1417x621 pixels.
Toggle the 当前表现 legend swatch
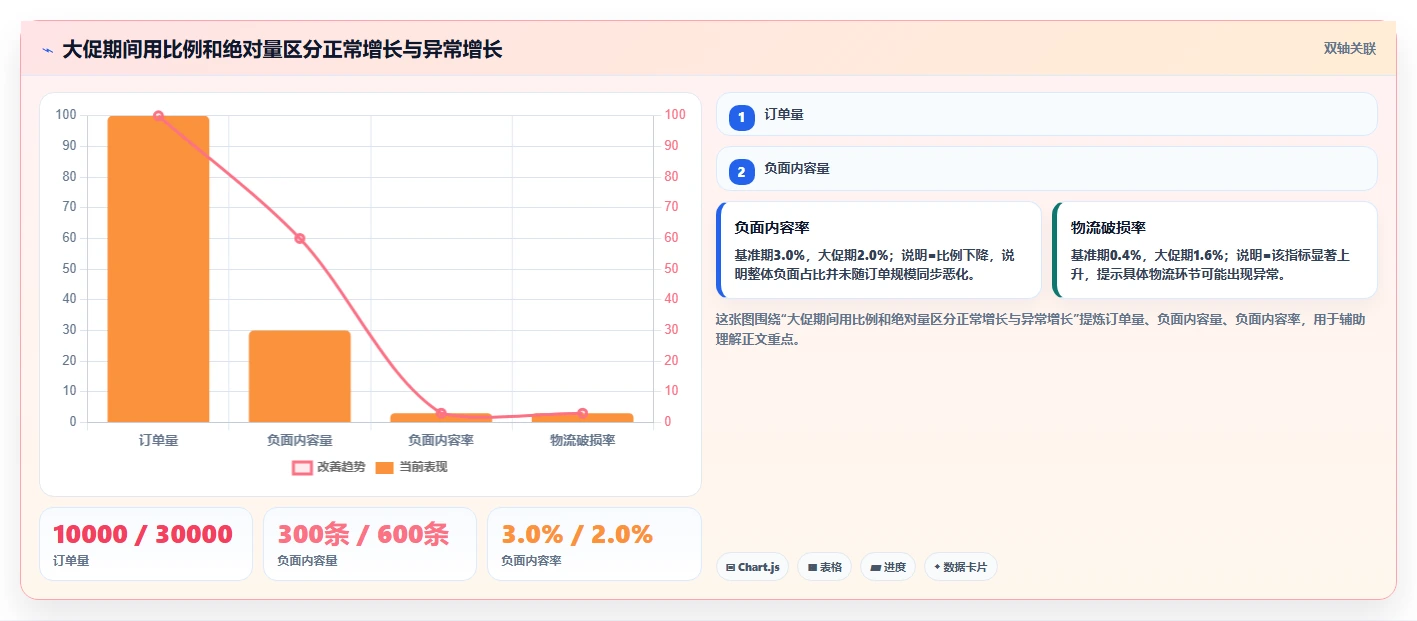pos(385,467)
